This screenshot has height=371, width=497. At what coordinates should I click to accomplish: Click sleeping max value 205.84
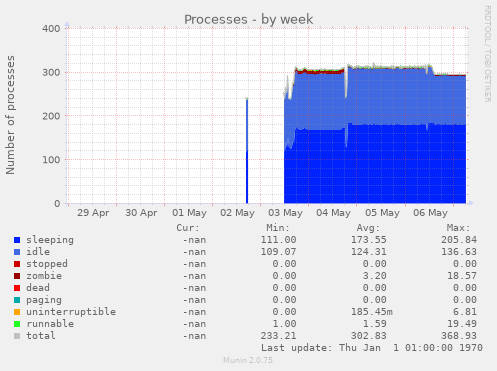point(459,240)
